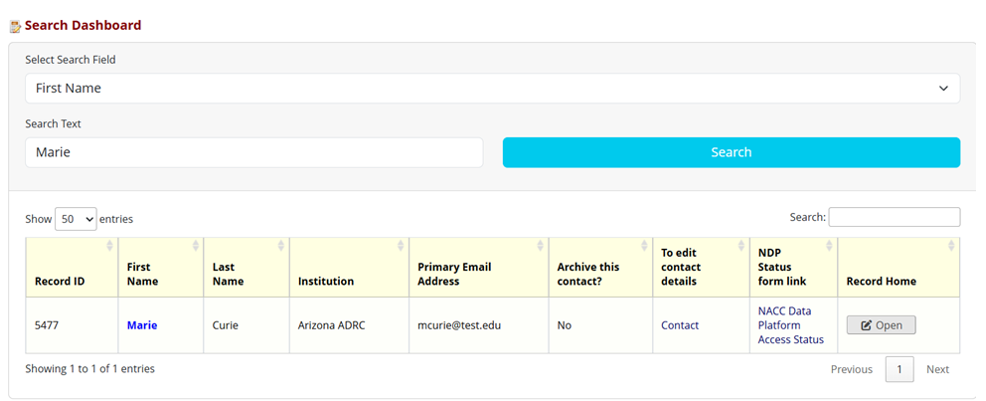The height and width of the screenshot is (401, 986).
Task: Sort by Primary Email Address column
Action: [x=479, y=268]
